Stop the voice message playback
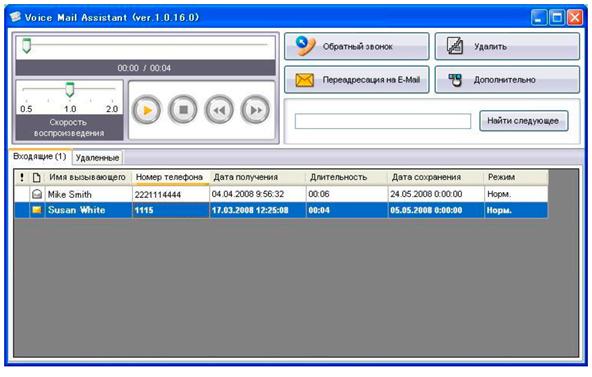The width and height of the screenshot is (592, 377). tap(183, 110)
